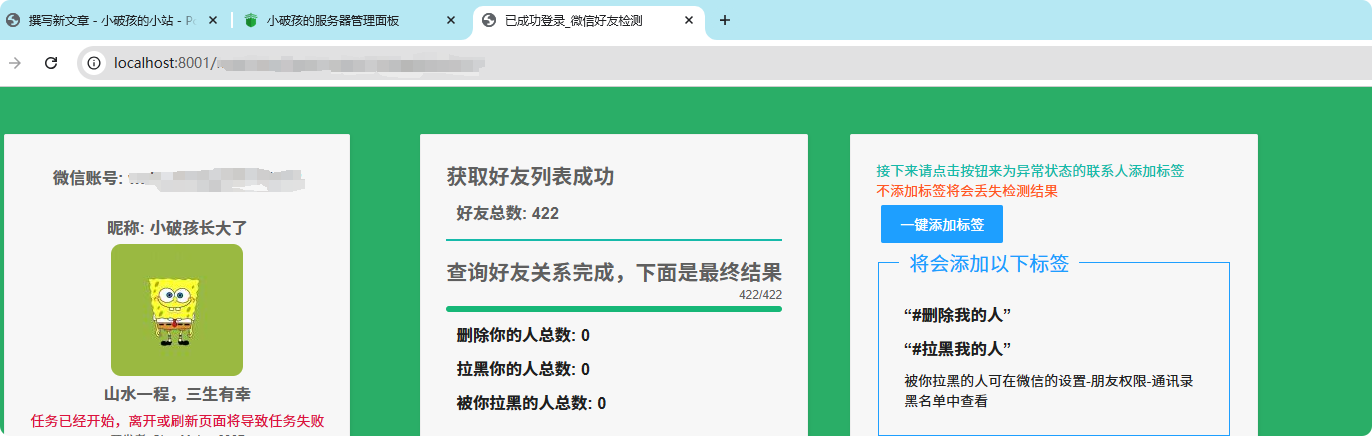Click the “#删除我的人” label
Image resolution: width=1372 pixels, height=436 pixels.
pyautogui.click(x=957, y=315)
